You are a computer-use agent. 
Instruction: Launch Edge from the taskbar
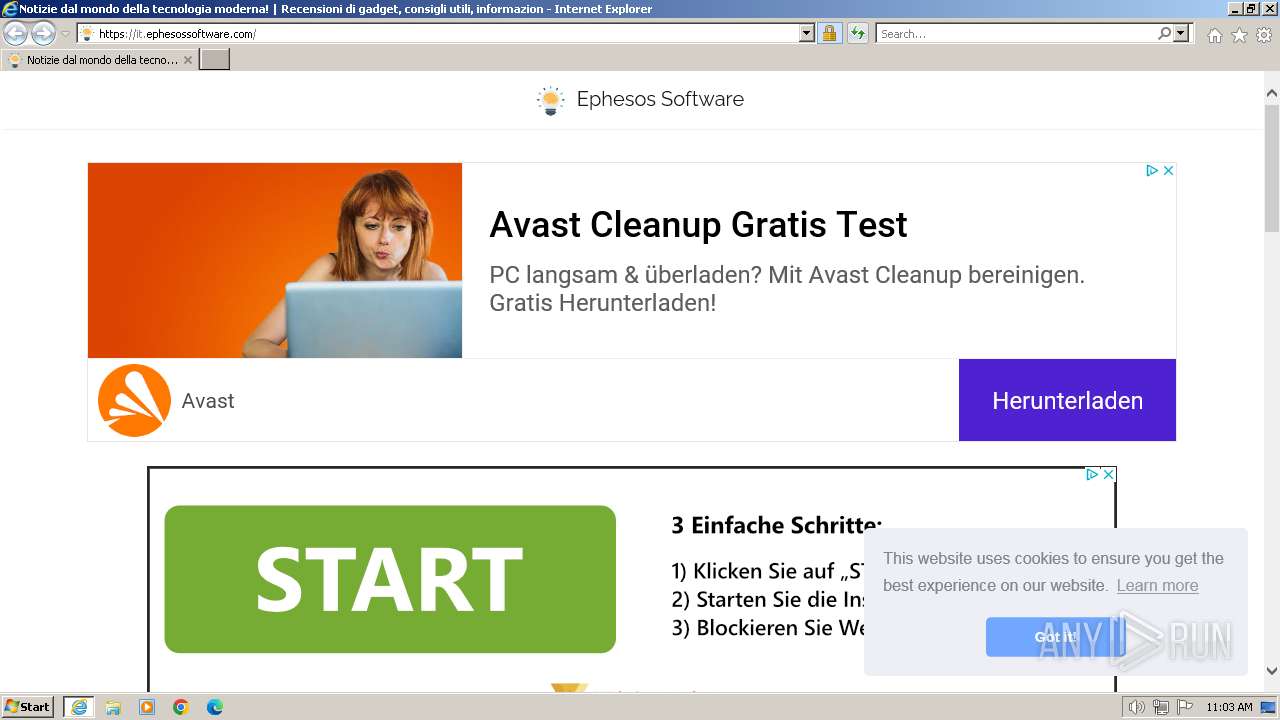coord(215,707)
